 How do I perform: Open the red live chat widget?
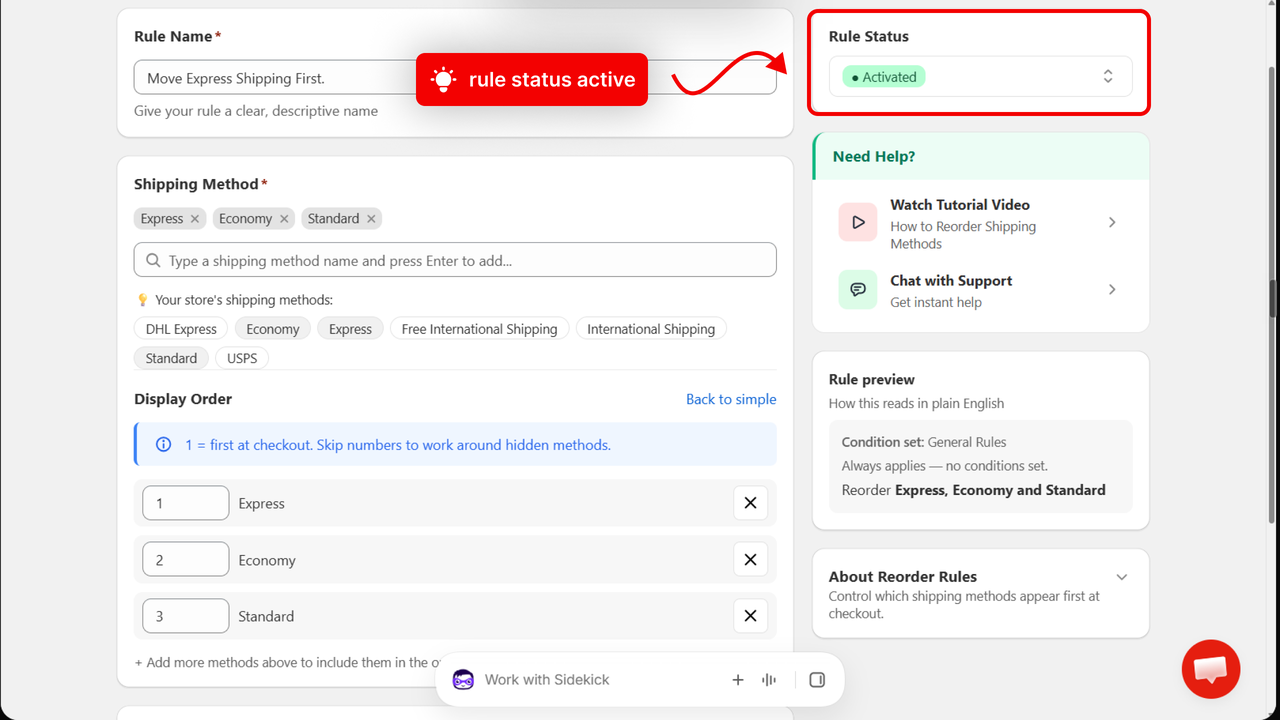coord(1211,669)
